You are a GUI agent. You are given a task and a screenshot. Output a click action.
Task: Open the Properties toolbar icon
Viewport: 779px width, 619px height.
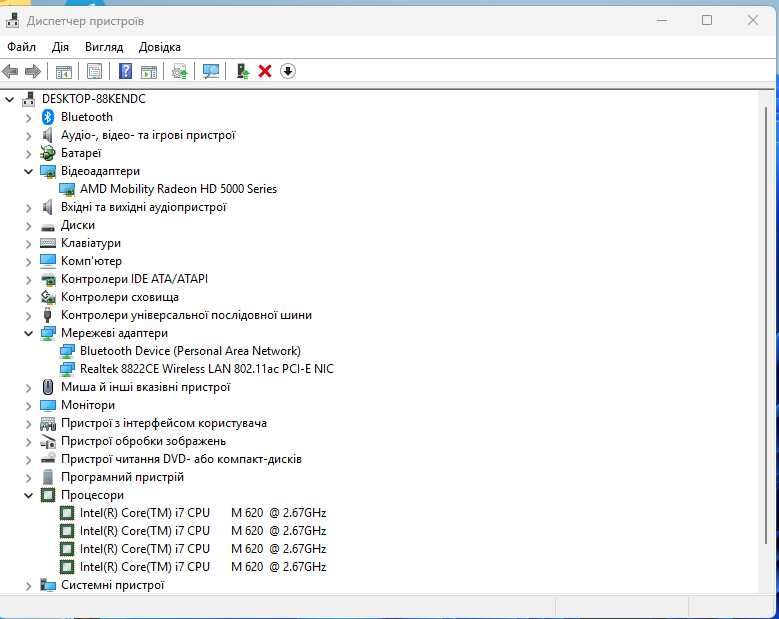(94, 71)
